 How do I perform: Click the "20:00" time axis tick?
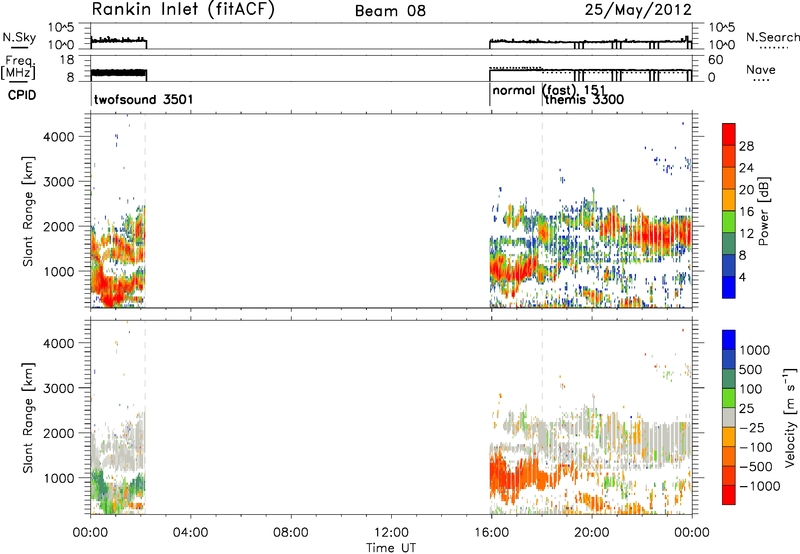tap(591, 533)
